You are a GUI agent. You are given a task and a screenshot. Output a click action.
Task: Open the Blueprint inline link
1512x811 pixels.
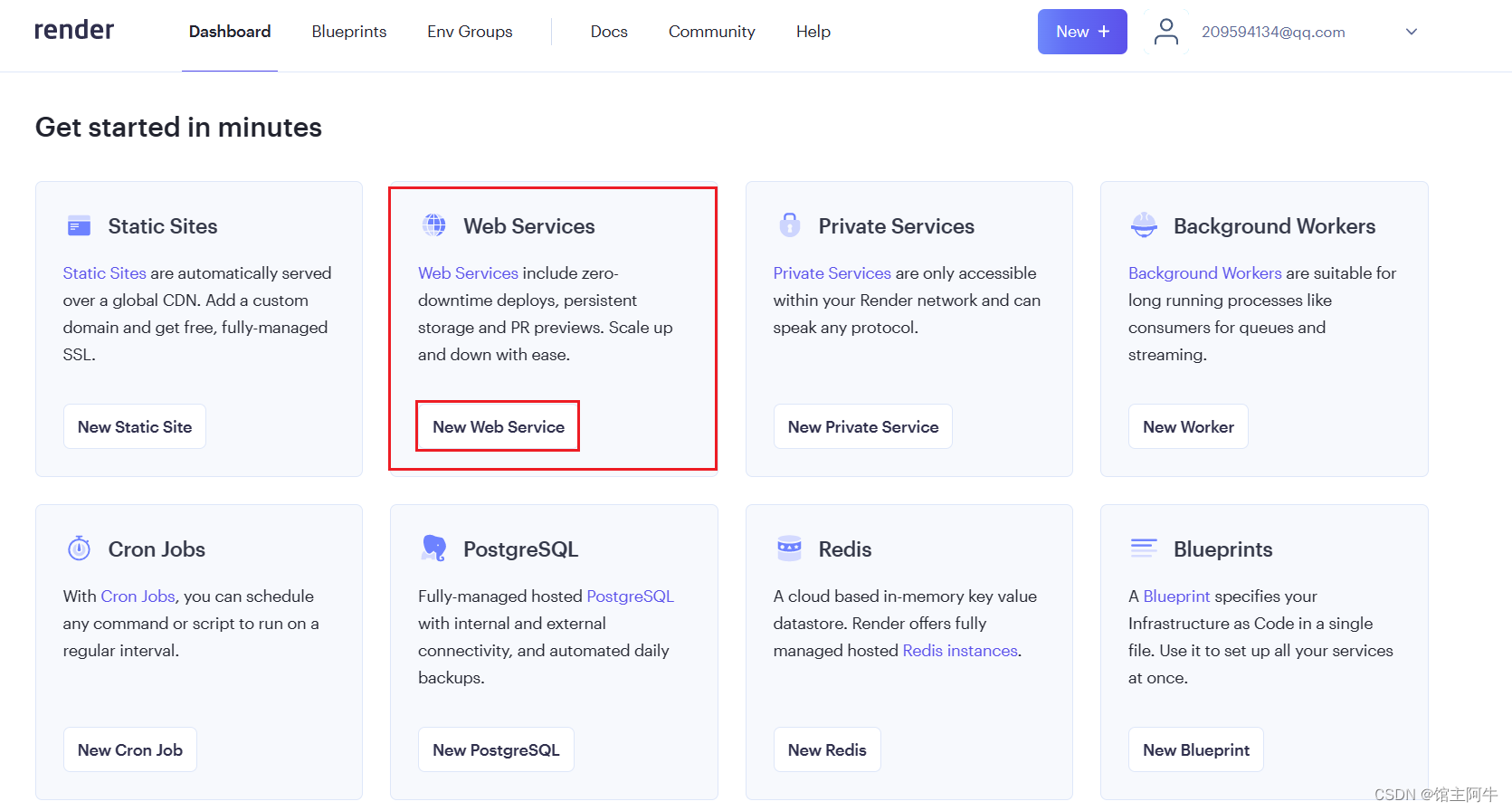(1176, 596)
